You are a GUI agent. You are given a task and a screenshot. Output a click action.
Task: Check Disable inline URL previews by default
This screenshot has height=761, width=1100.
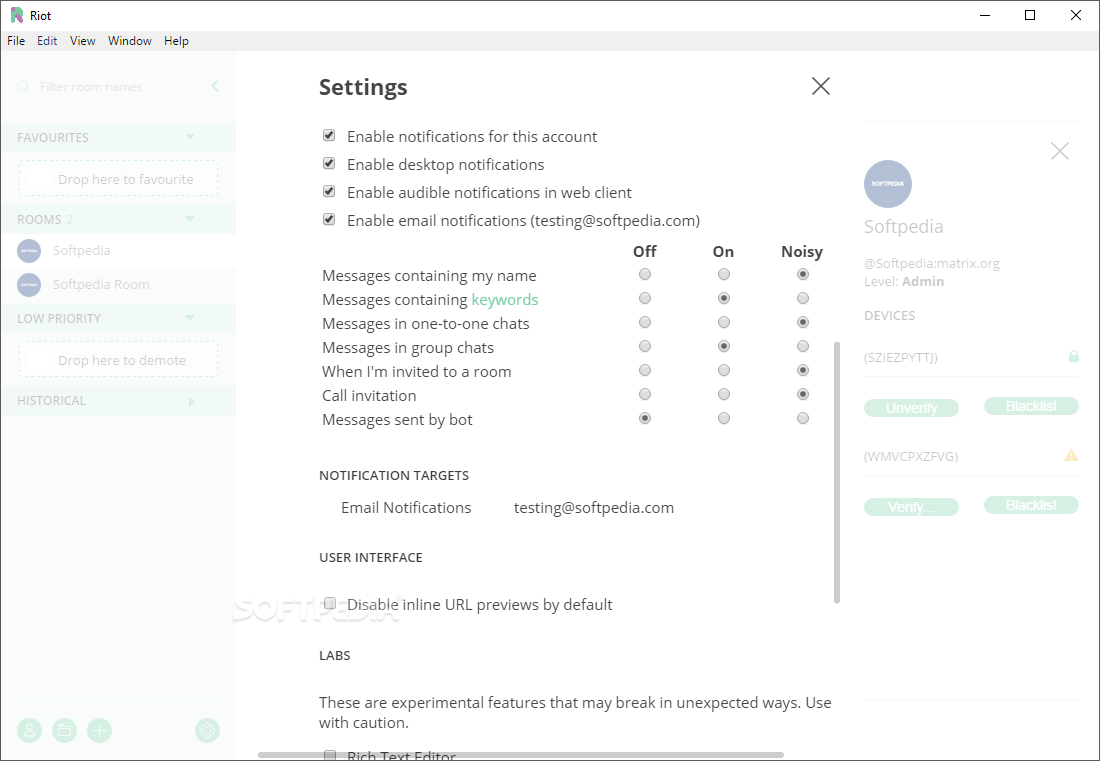[x=329, y=603]
